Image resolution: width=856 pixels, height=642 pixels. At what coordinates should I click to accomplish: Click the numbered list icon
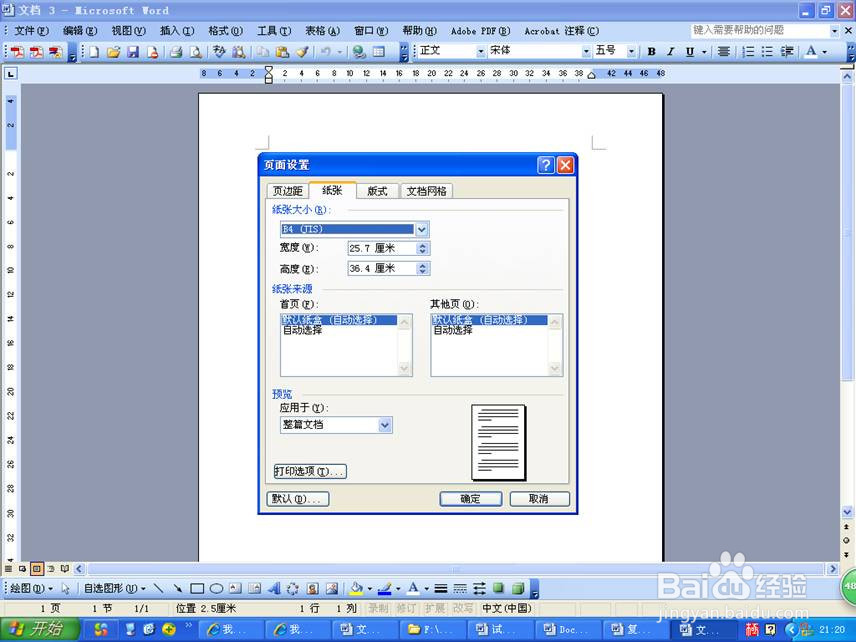coord(748,51)
